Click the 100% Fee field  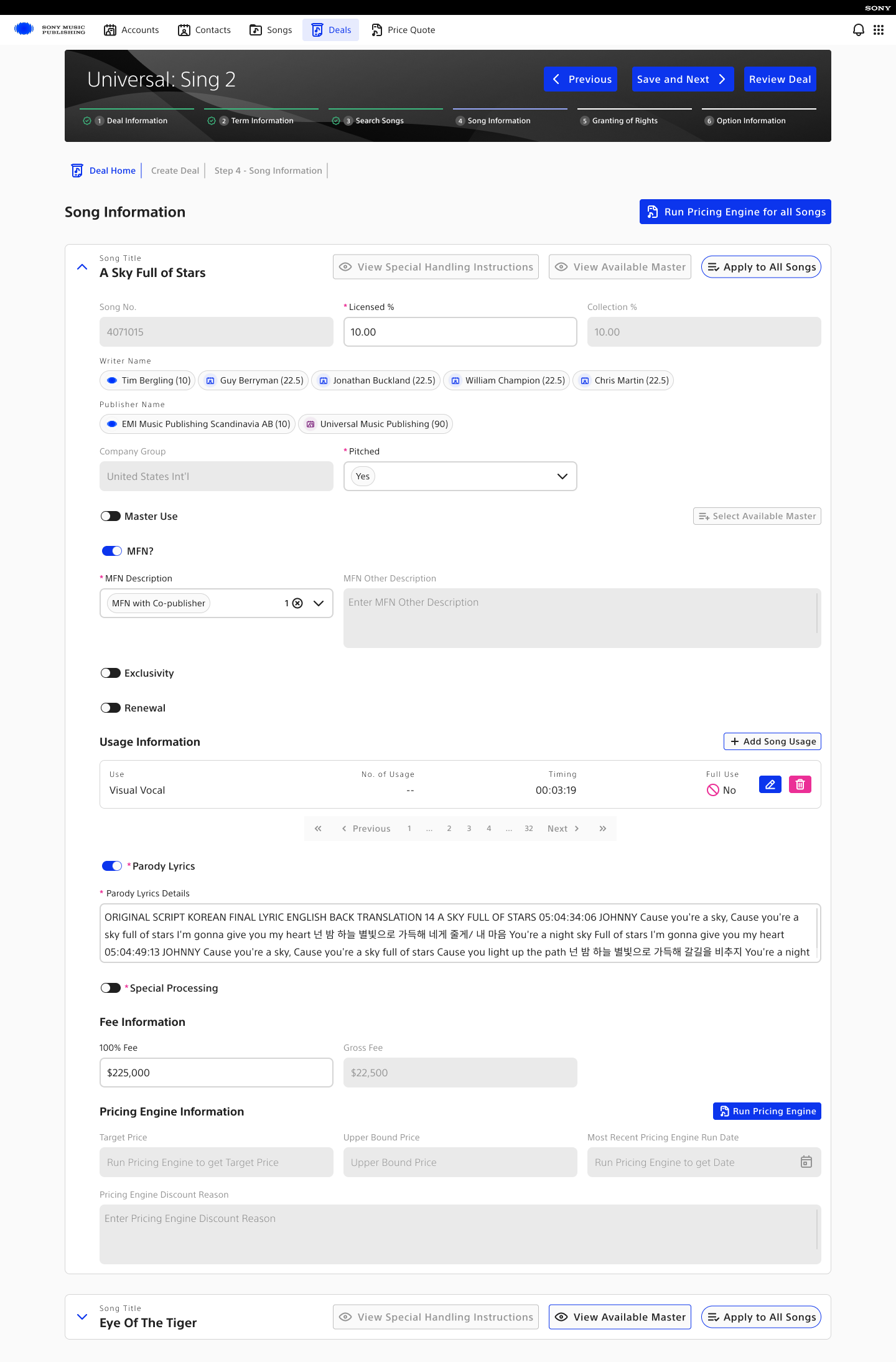click(x=217, y=1073)
